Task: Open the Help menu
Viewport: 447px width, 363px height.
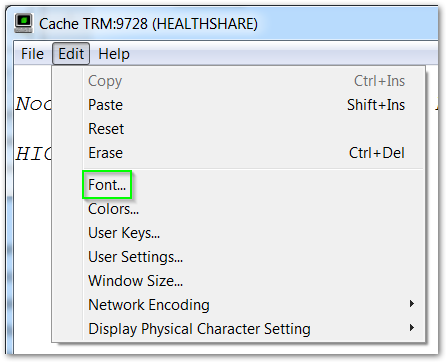Action: (114, 54)
